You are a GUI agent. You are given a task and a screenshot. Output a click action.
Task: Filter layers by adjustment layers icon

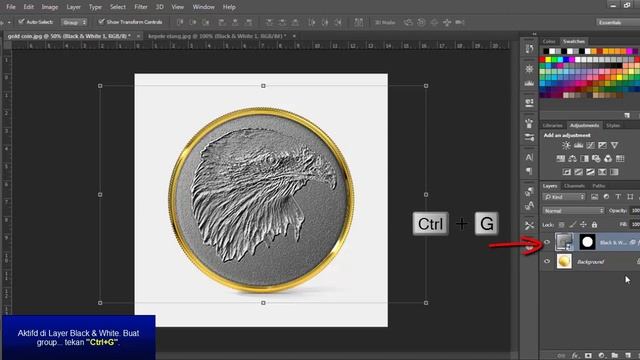[x=606, y=197]
